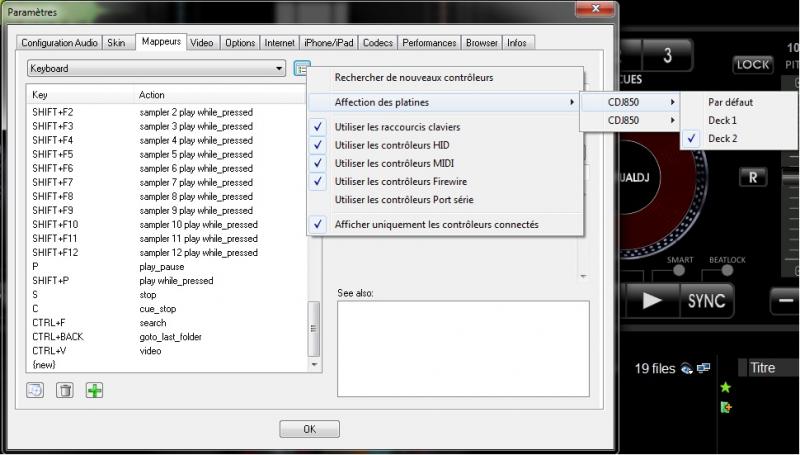Open the Browser tab

(482, 43)
